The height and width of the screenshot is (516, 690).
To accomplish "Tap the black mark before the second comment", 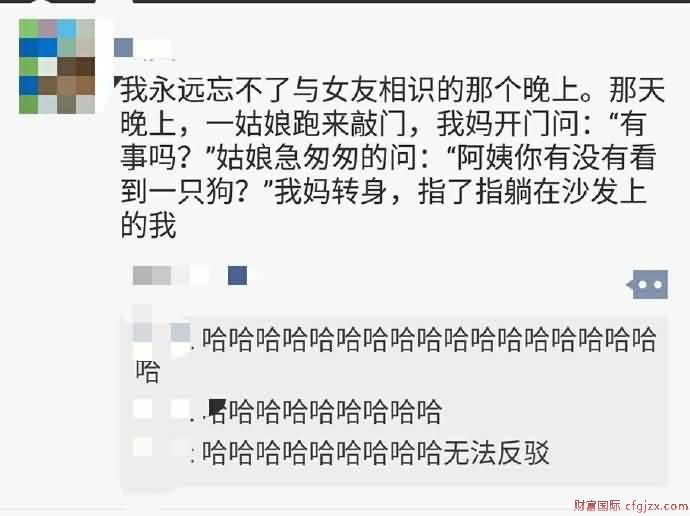I will [x=217, y=407].
